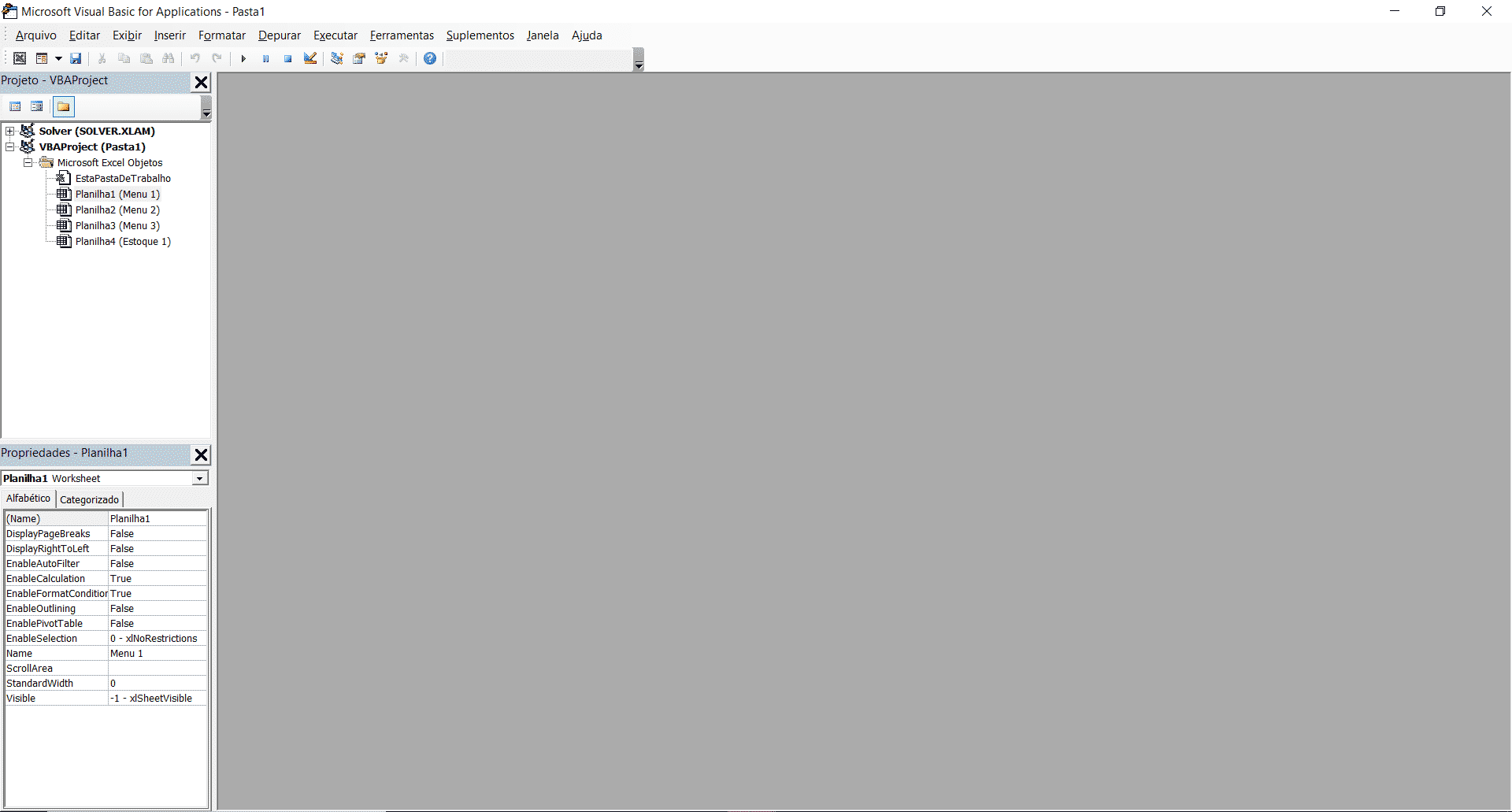Copy selection toolbar icon
This screenshot has height=812, width=1512.
124,58
